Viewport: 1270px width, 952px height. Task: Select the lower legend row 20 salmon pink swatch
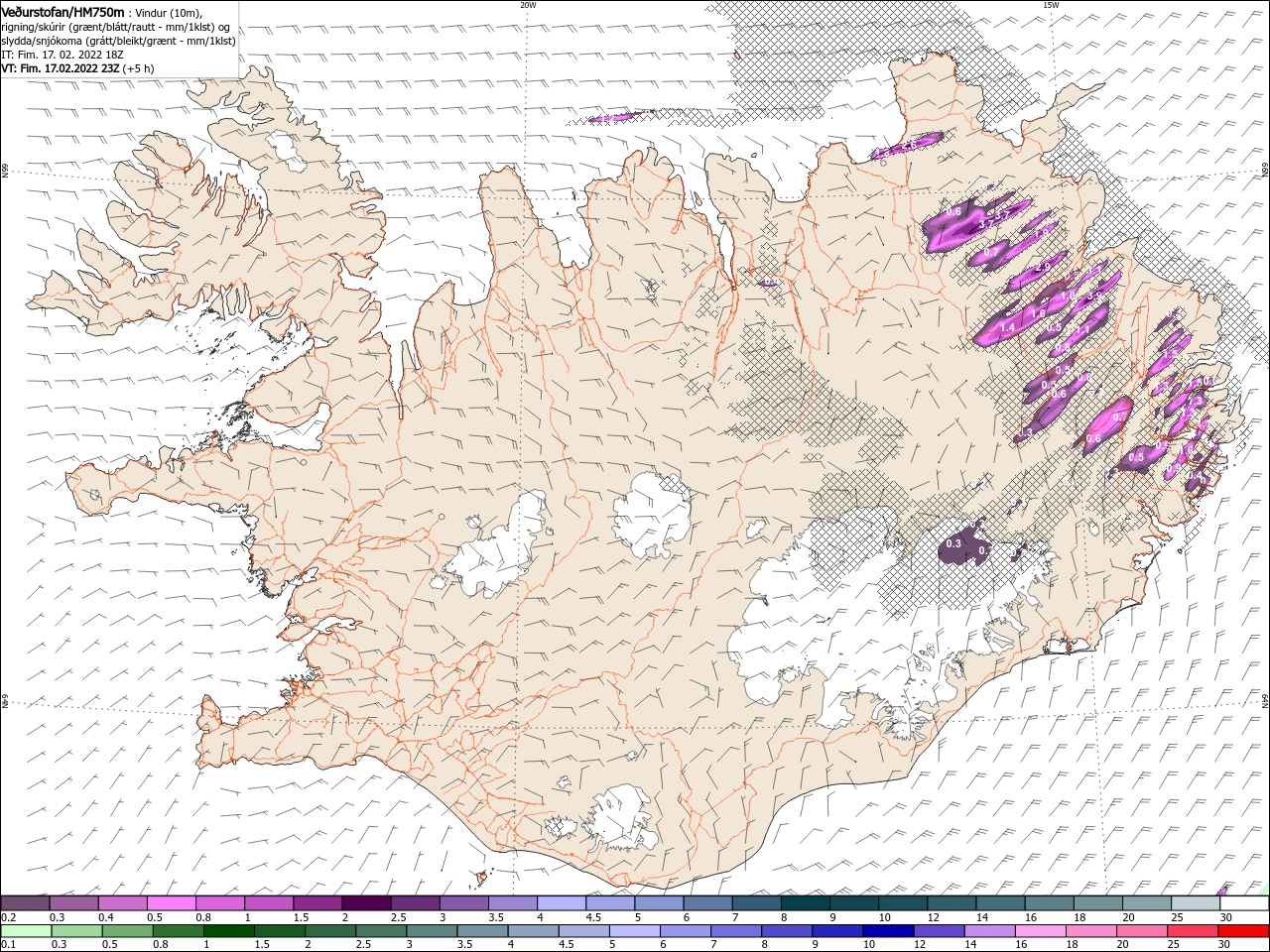pos(1143,931)
